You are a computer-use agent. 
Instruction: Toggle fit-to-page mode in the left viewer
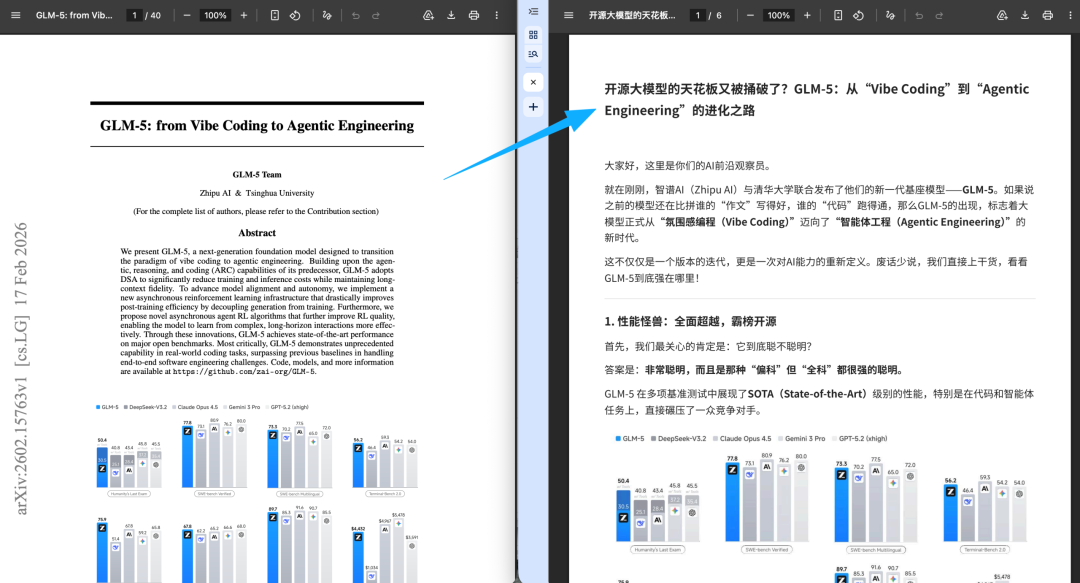(276, 15)
